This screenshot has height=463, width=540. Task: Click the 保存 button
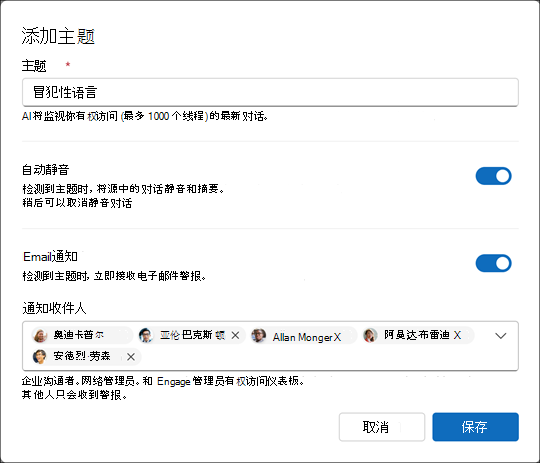coord(475,427)
